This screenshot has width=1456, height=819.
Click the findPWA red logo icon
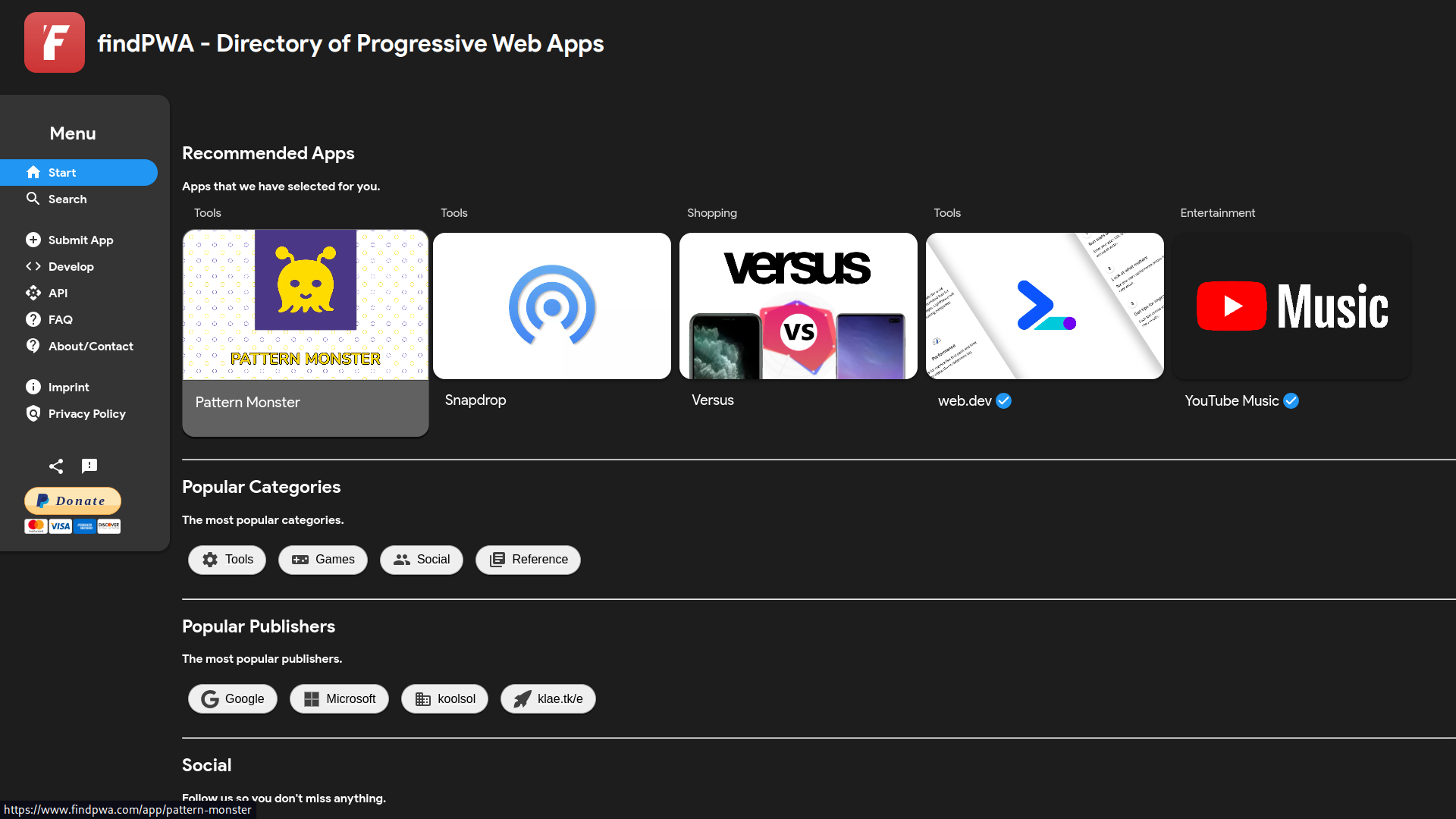pos(54,42)
